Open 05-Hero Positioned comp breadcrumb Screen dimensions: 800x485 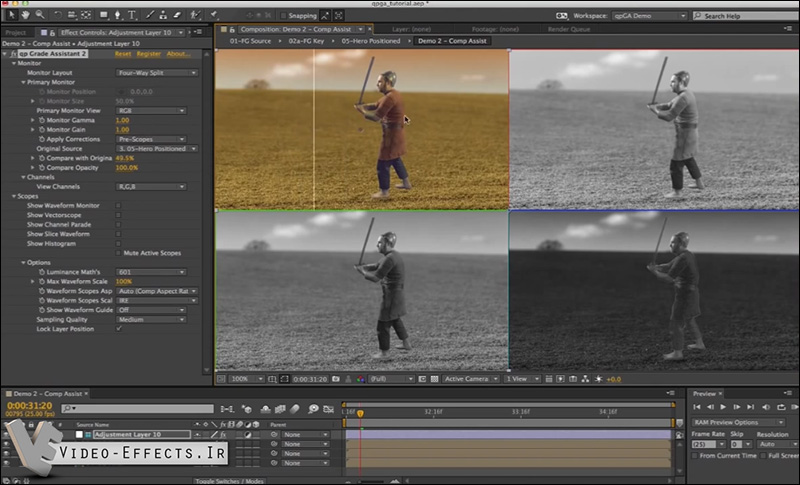pos(371,41)
